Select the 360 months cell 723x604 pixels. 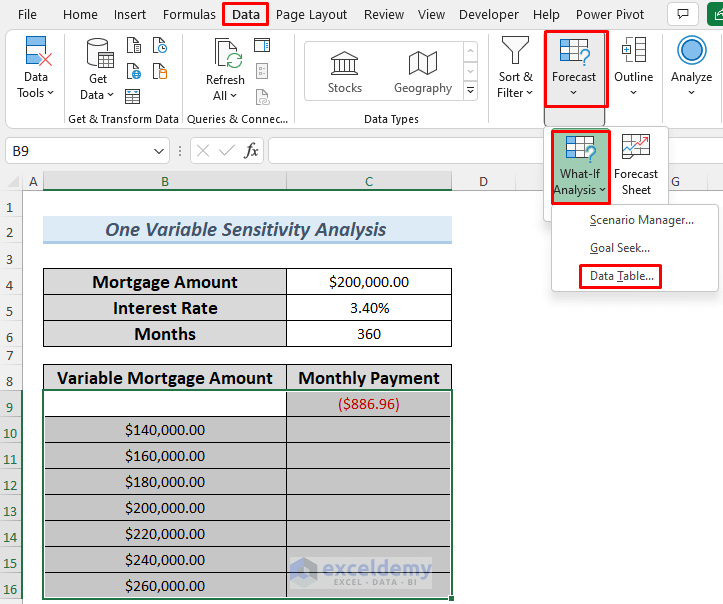pyautogui.click(x=369, y=334)
